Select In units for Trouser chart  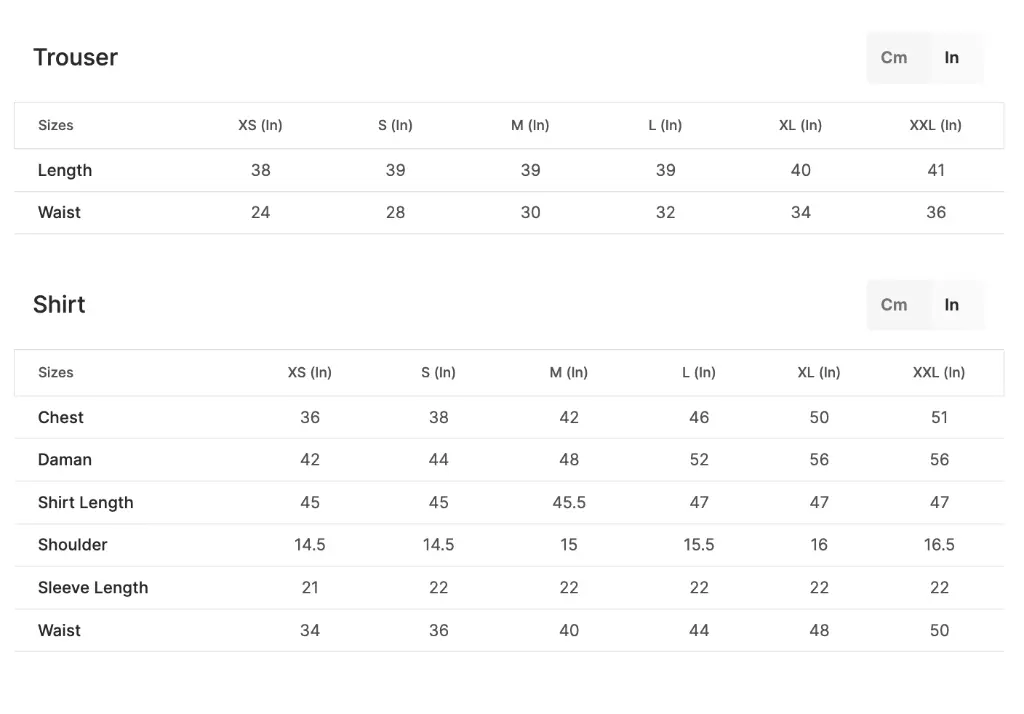952,58
